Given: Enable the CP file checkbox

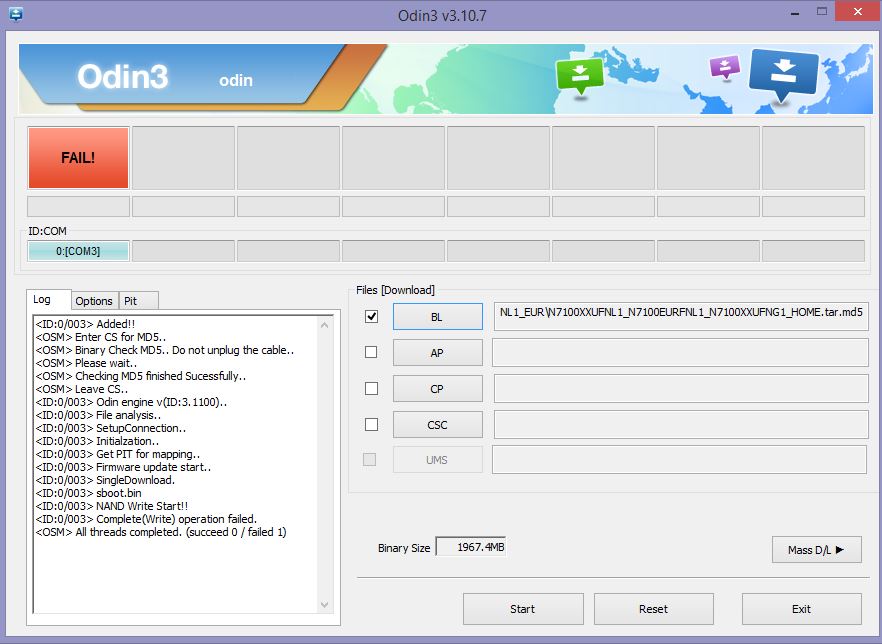Looking at the screenshot, I should (x=371, y=389).
